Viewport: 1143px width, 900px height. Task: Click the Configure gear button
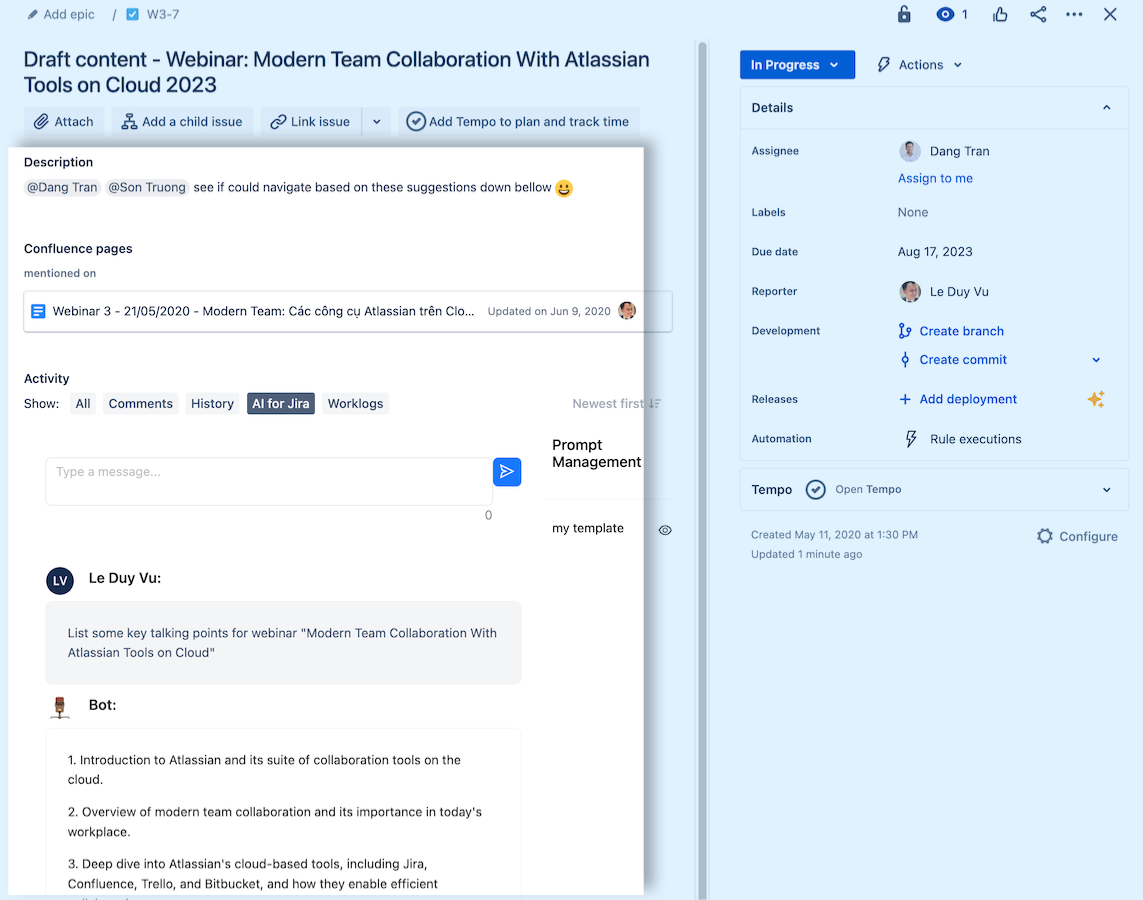tap(1077, 536)
